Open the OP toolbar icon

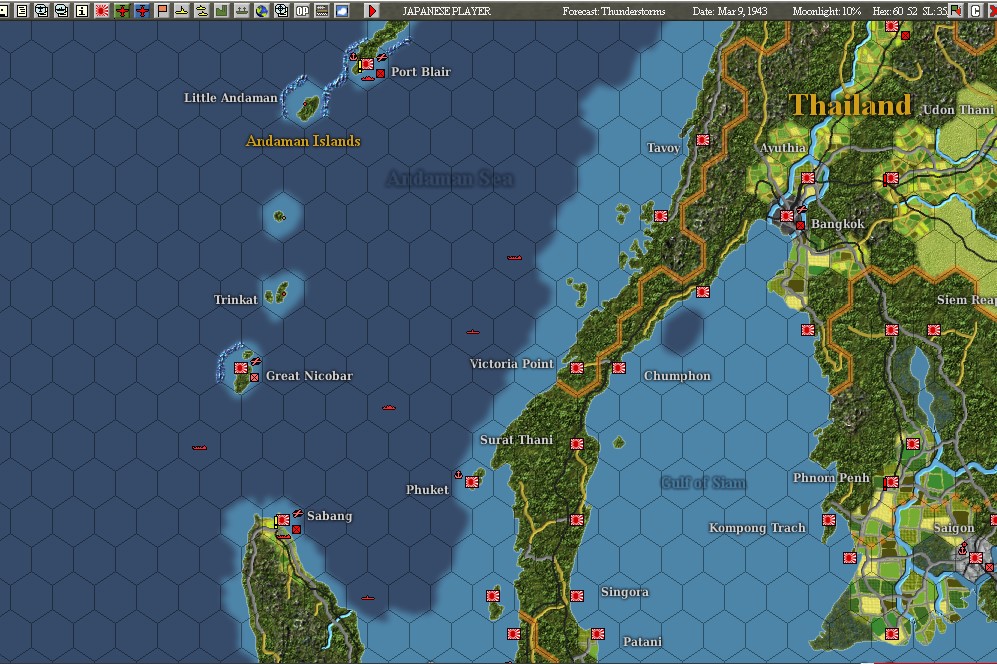point(302,11)
